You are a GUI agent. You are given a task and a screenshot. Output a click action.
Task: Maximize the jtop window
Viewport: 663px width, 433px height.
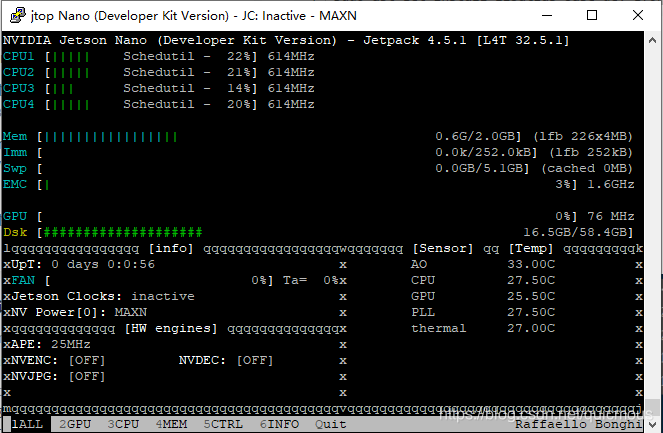(x=592, y=15)
